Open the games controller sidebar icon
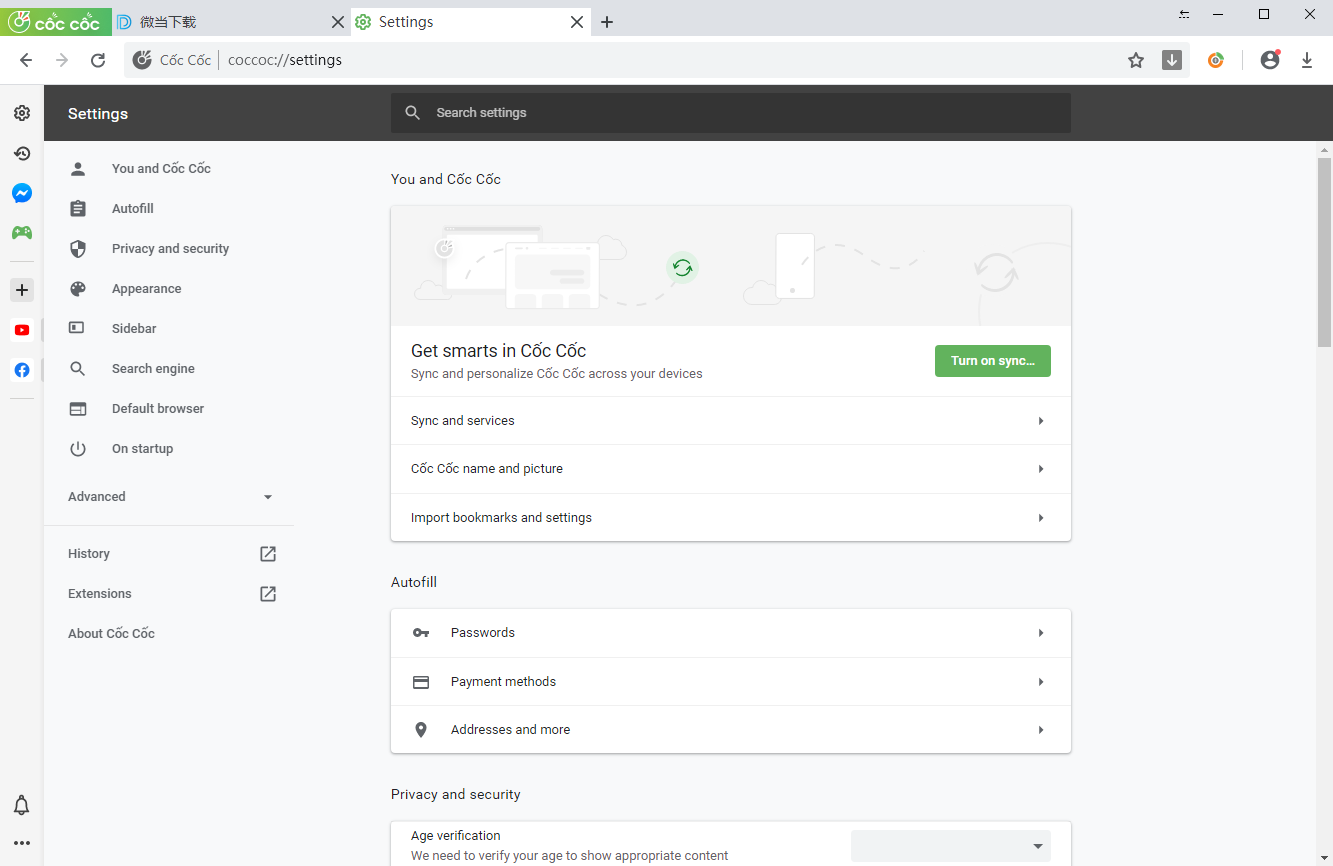 click(x=21, y=233)
